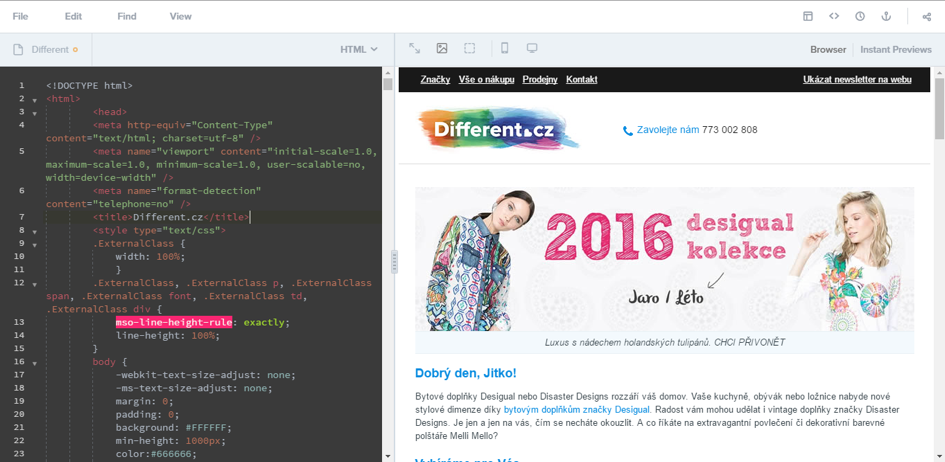Click line number 13 in the gutter
This screenshot has width=945, height=462.
tap(21, 322)
